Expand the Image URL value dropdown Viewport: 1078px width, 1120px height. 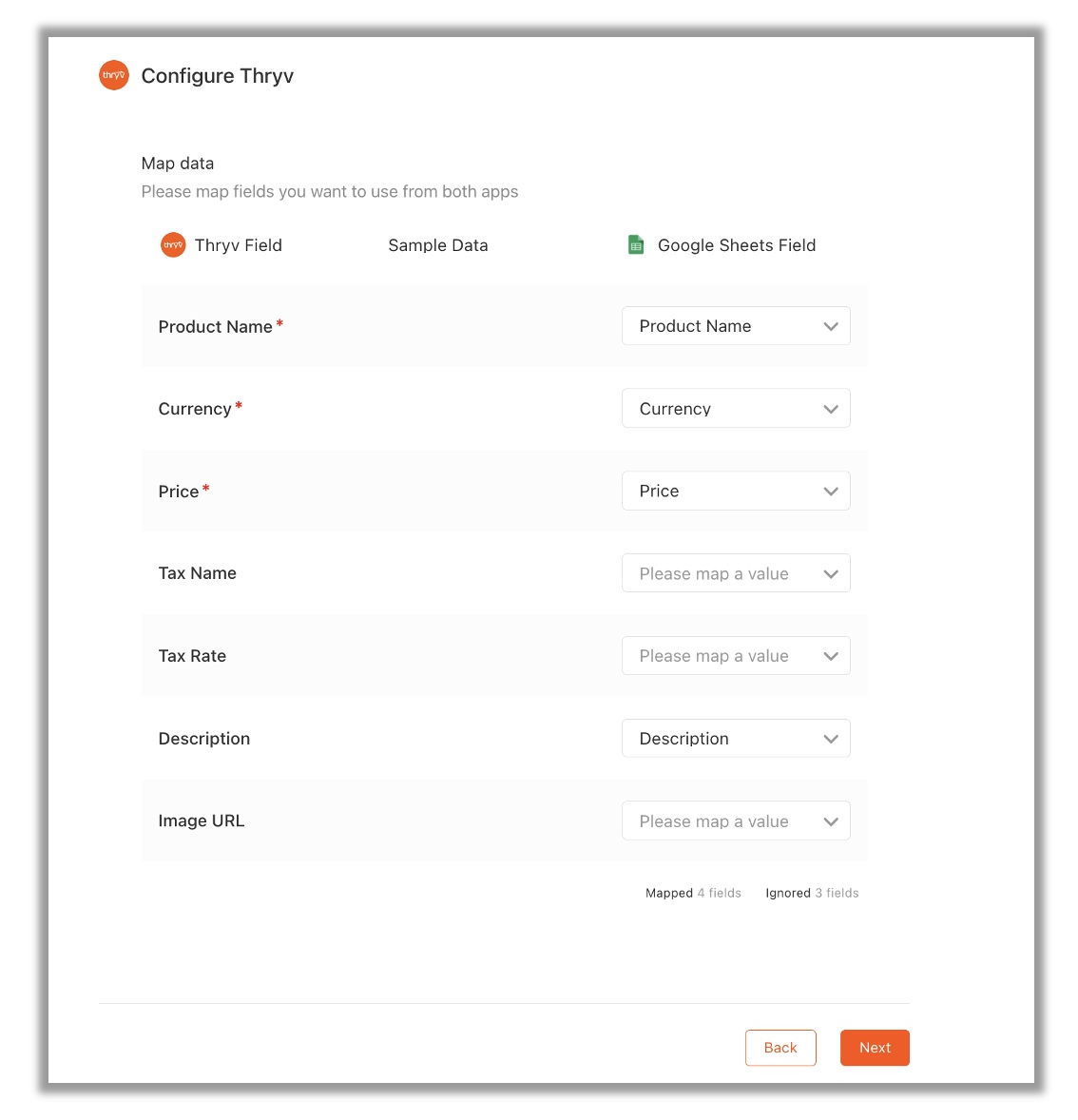pos(736,821)
